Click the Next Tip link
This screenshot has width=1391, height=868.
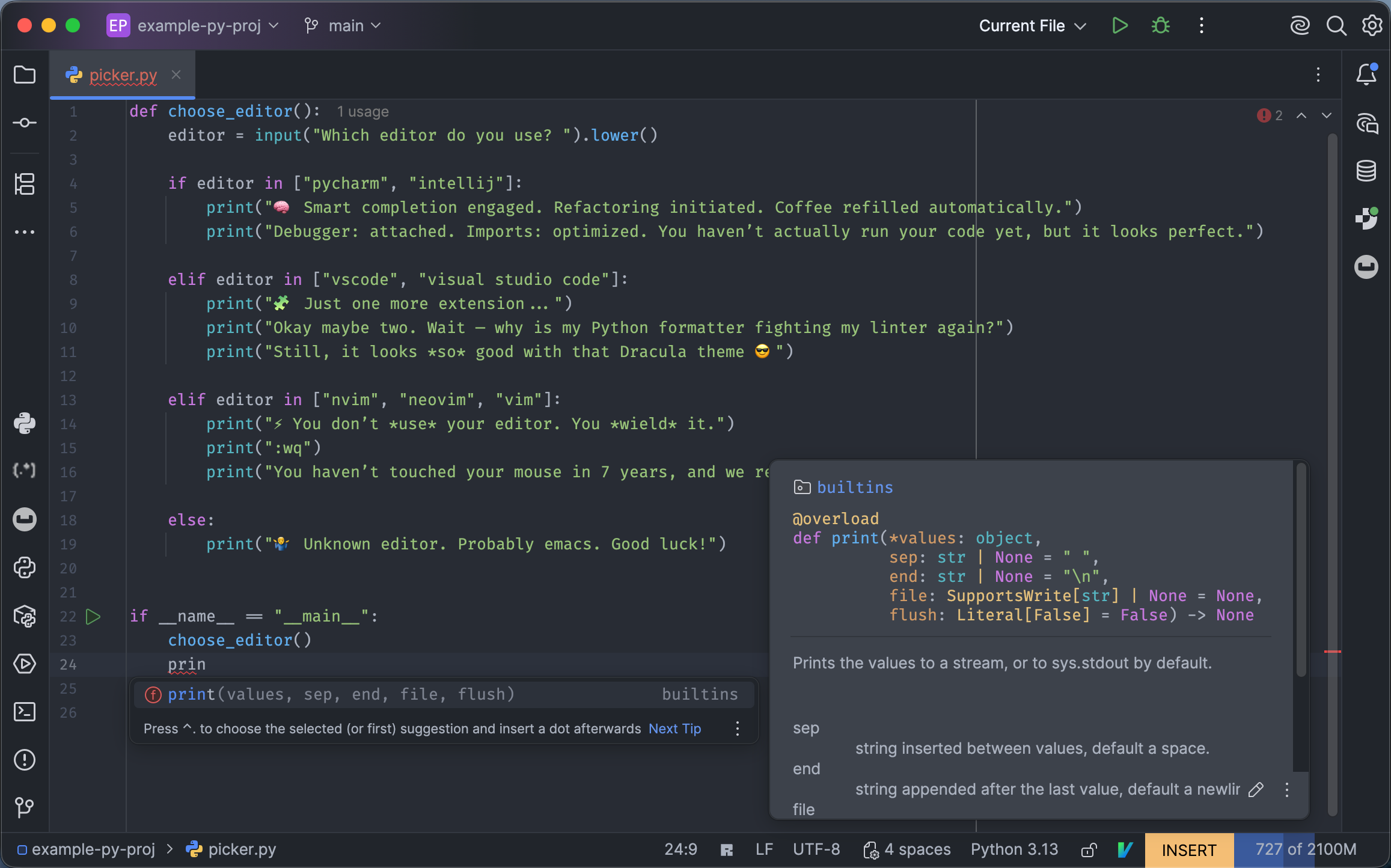click(x=674, y=729)
